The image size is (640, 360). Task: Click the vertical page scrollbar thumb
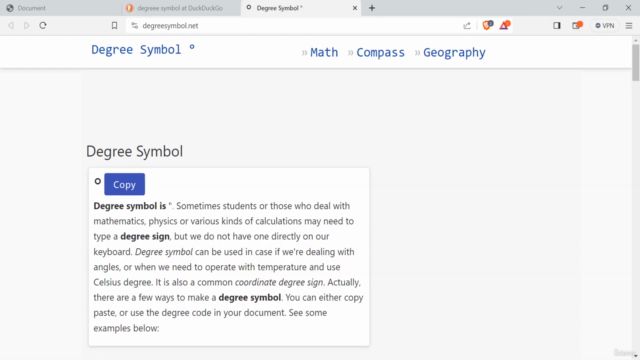636,62
